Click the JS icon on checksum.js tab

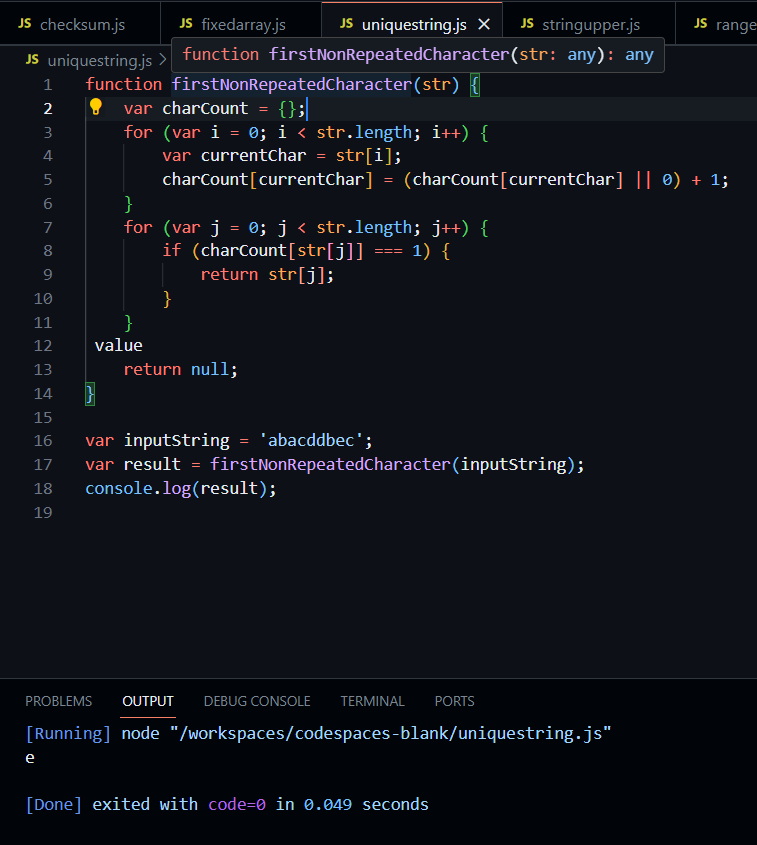coord(25,24)
